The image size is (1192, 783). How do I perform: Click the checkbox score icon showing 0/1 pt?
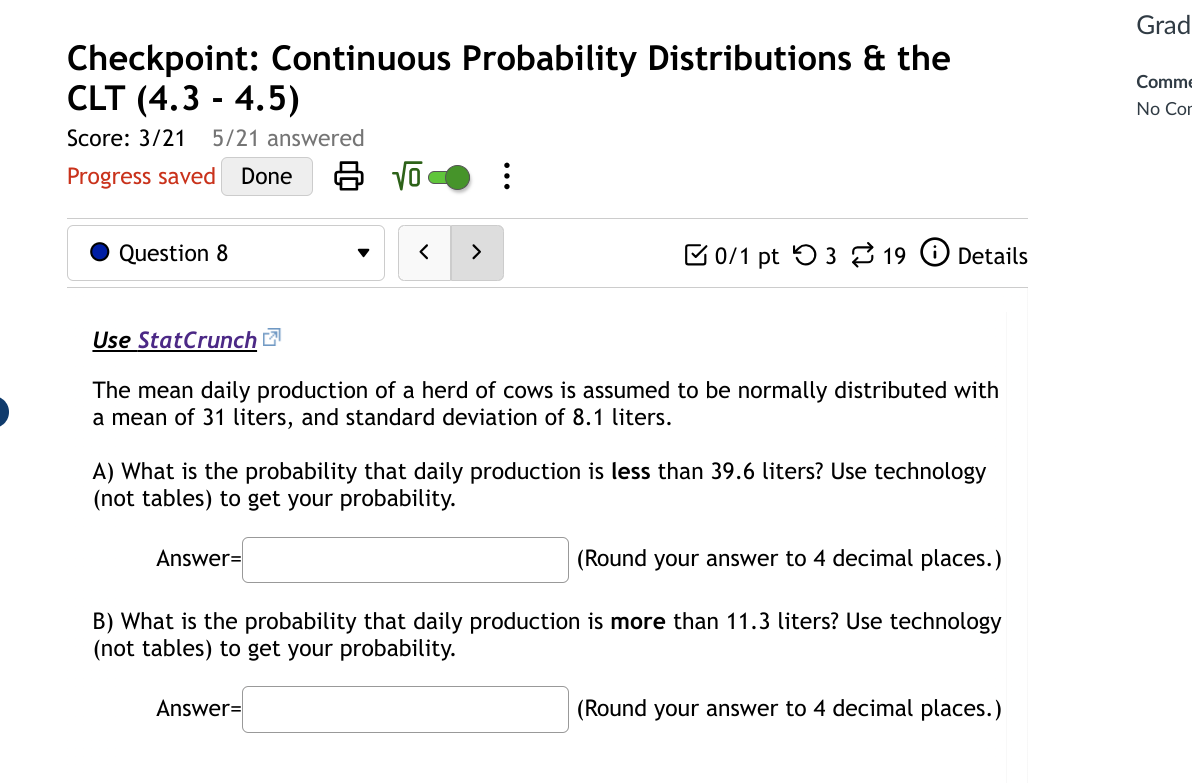697,255
